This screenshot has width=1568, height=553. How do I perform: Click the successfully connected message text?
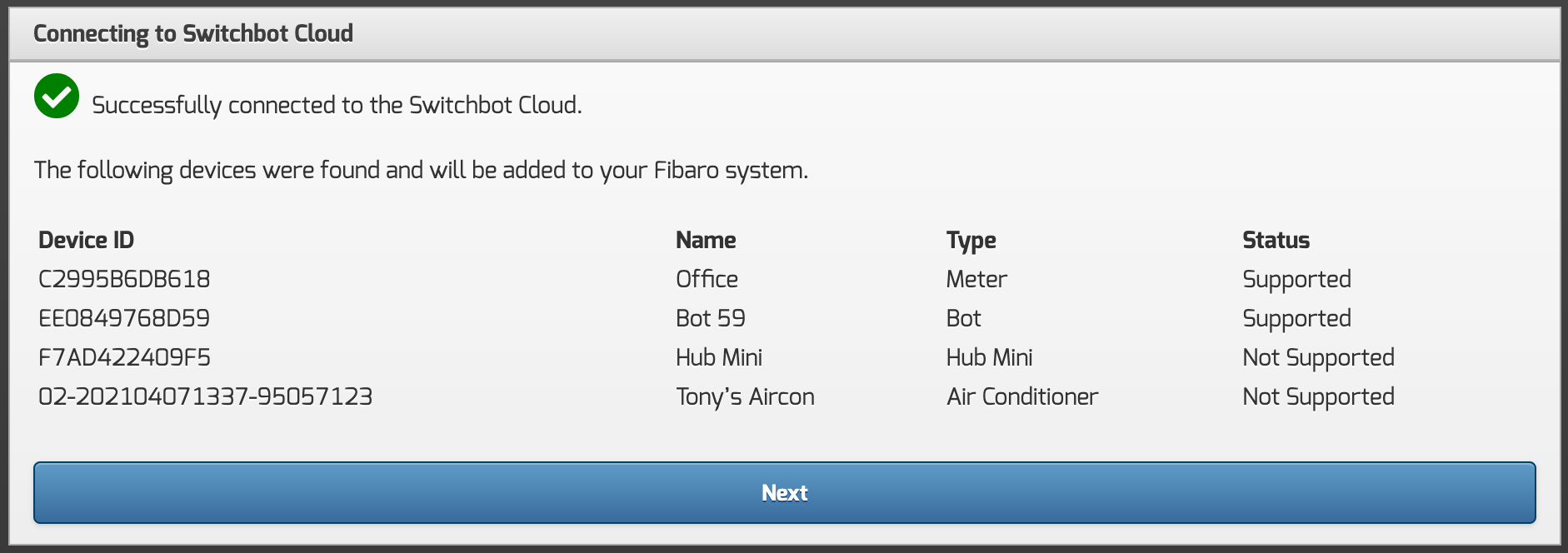(x=337, y=105)
